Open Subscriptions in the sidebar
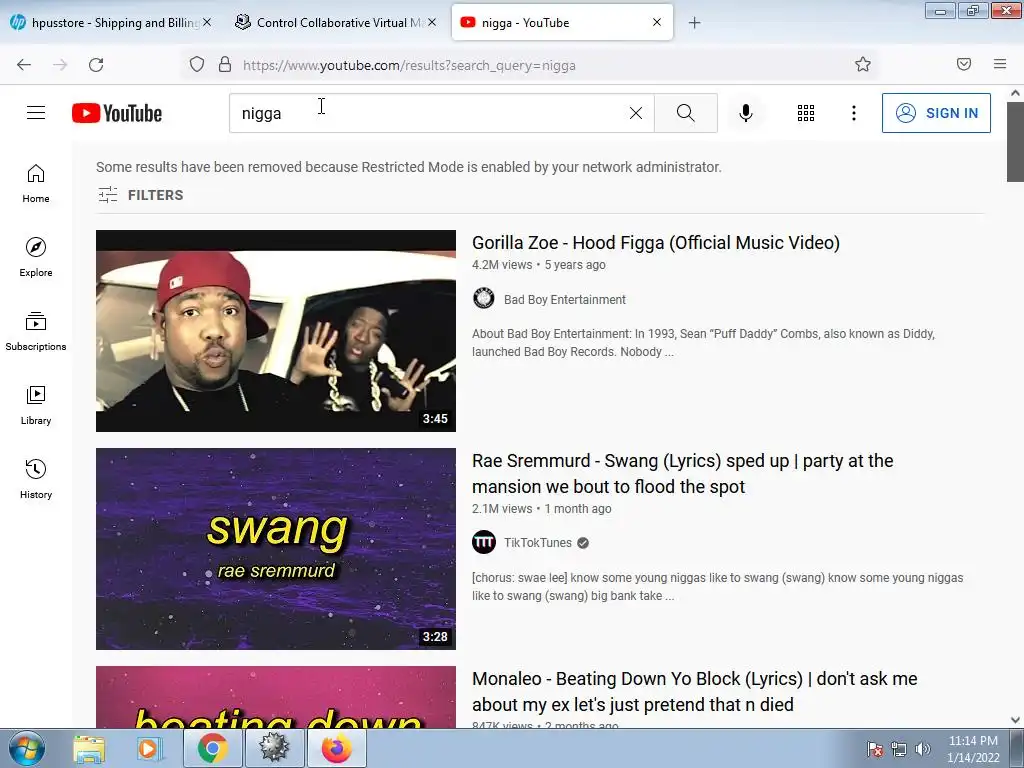The image size is (1024, 768). [x=36, y=331]
